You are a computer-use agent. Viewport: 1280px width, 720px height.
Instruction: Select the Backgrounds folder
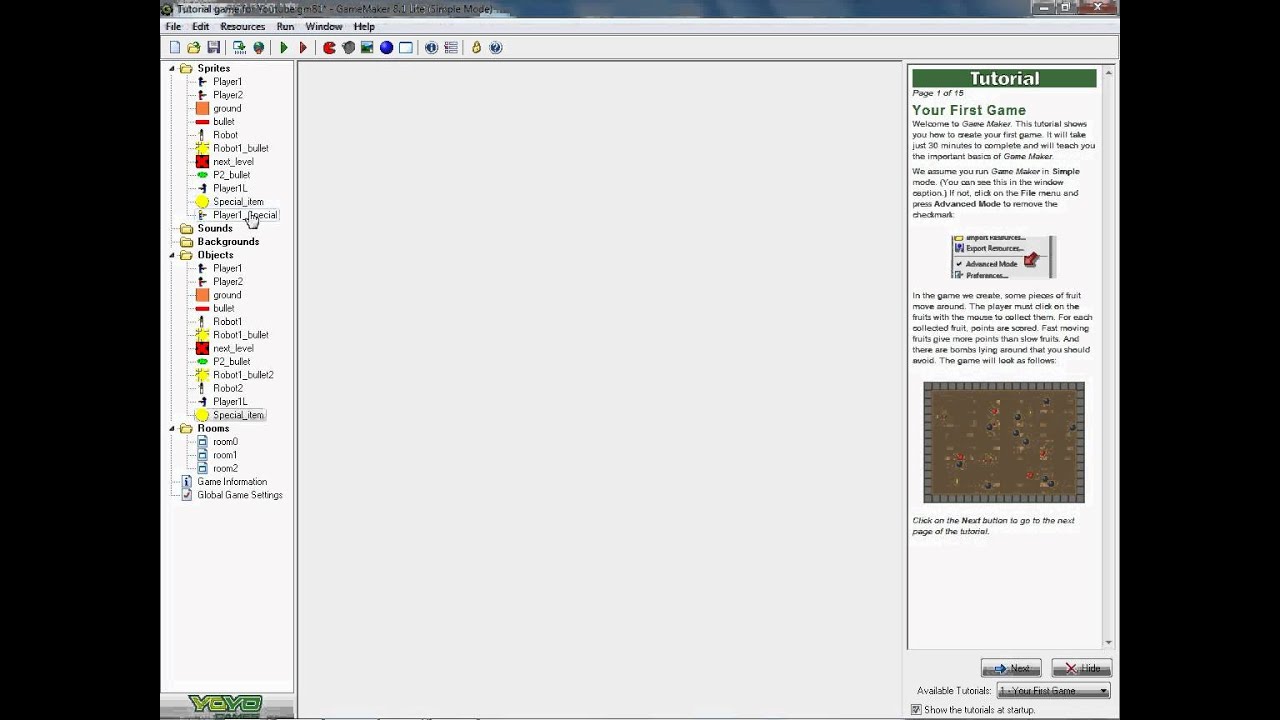pyautogui.click(x=228, y=242)
